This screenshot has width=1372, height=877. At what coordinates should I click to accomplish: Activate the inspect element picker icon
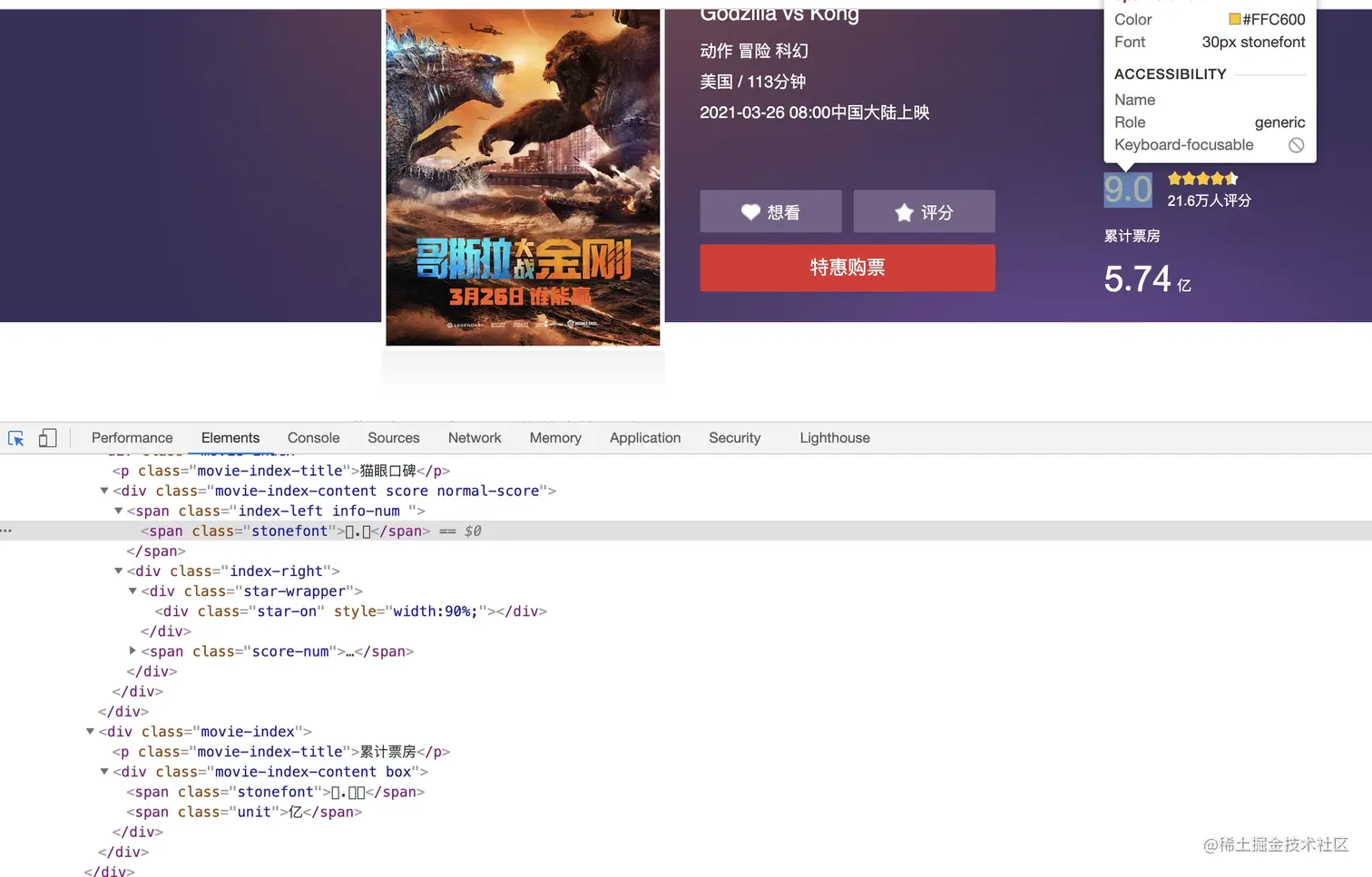(x=16, y=438)
